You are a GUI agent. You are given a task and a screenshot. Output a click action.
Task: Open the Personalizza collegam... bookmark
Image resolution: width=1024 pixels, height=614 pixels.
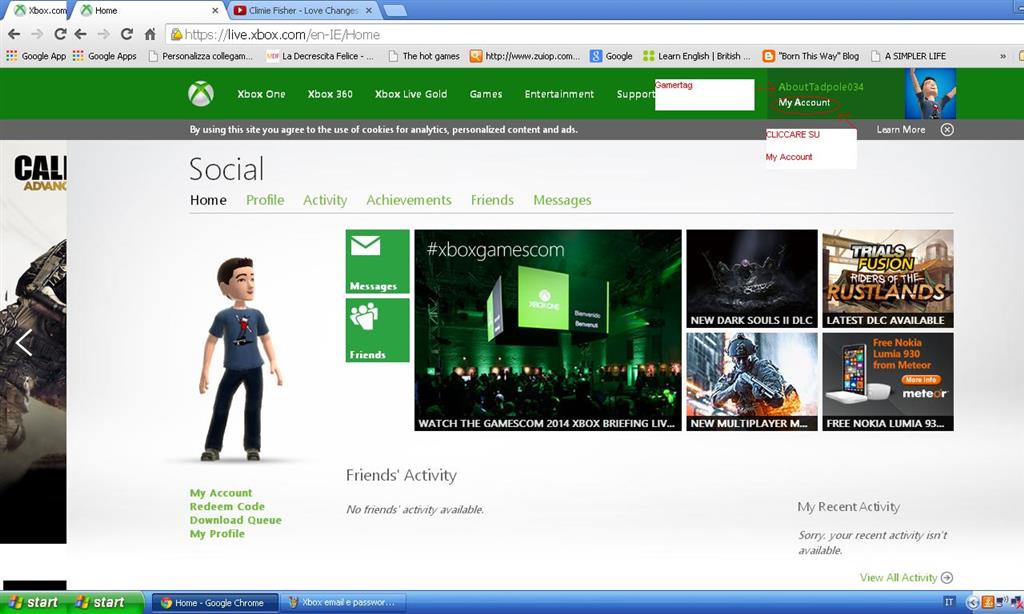[x=200, y=56]
